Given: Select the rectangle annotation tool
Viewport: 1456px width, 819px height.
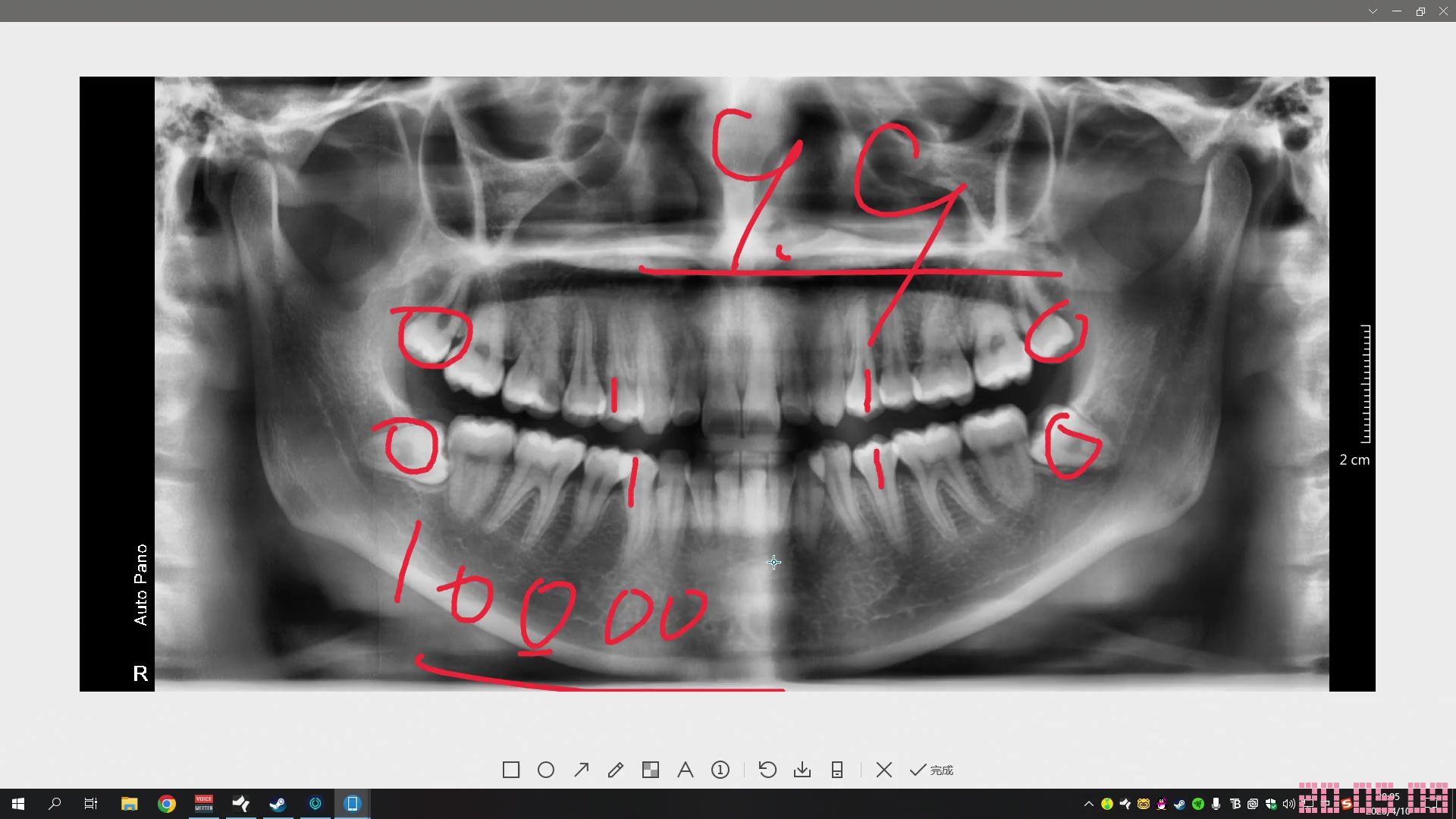Looking at the screenshot, I should [511, 770].
